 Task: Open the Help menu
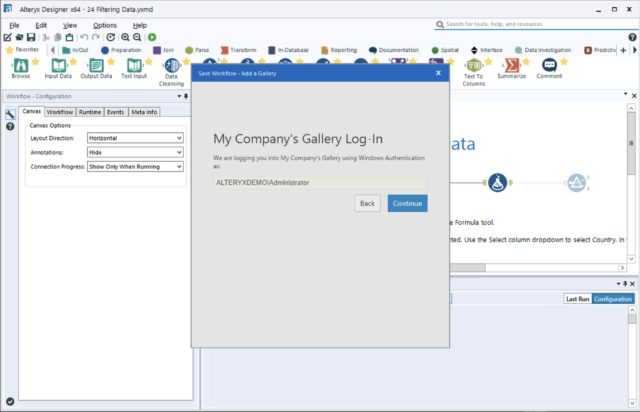coord(140,25)
